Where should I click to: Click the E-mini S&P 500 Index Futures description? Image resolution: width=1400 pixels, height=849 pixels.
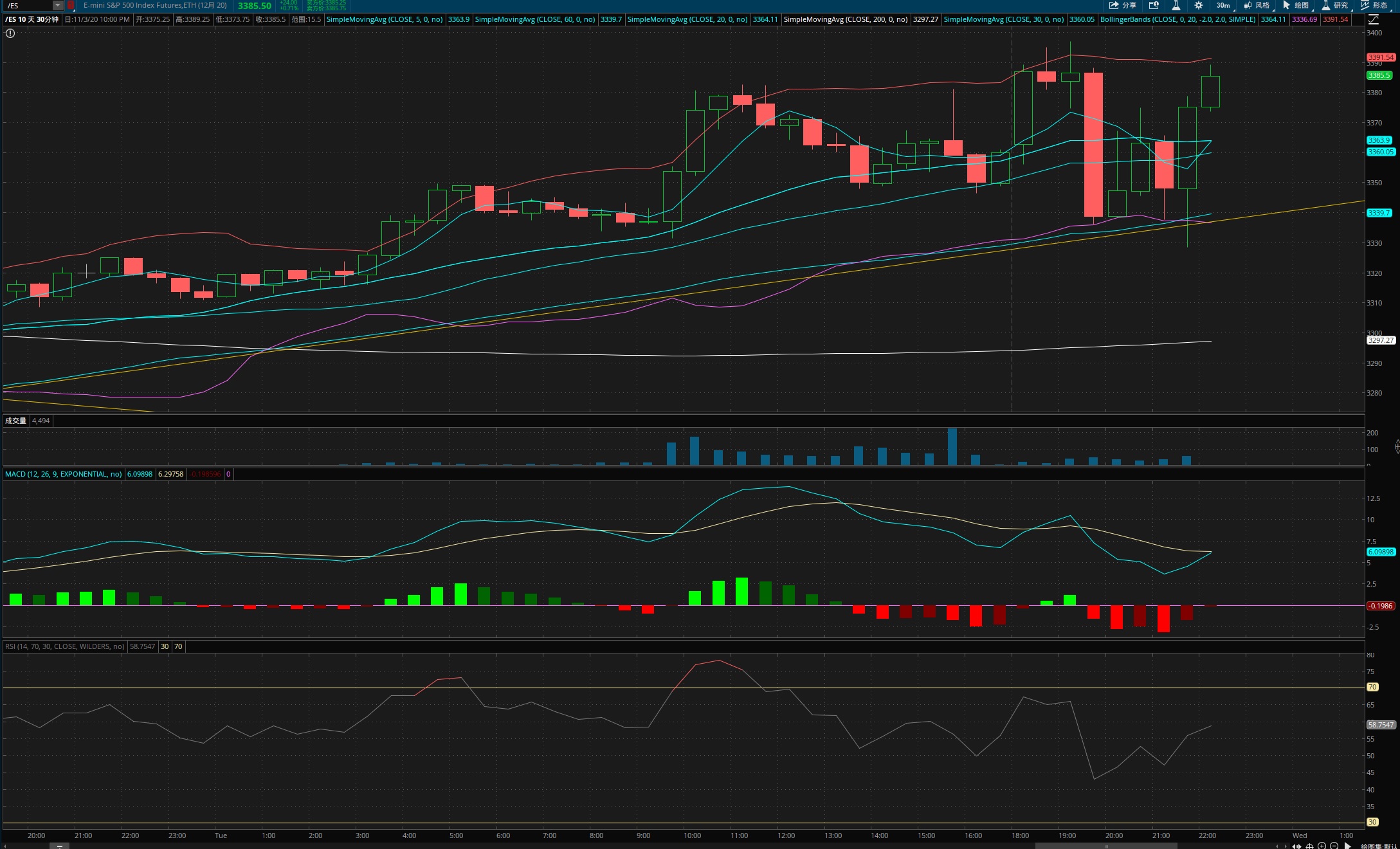pos(155,5)
